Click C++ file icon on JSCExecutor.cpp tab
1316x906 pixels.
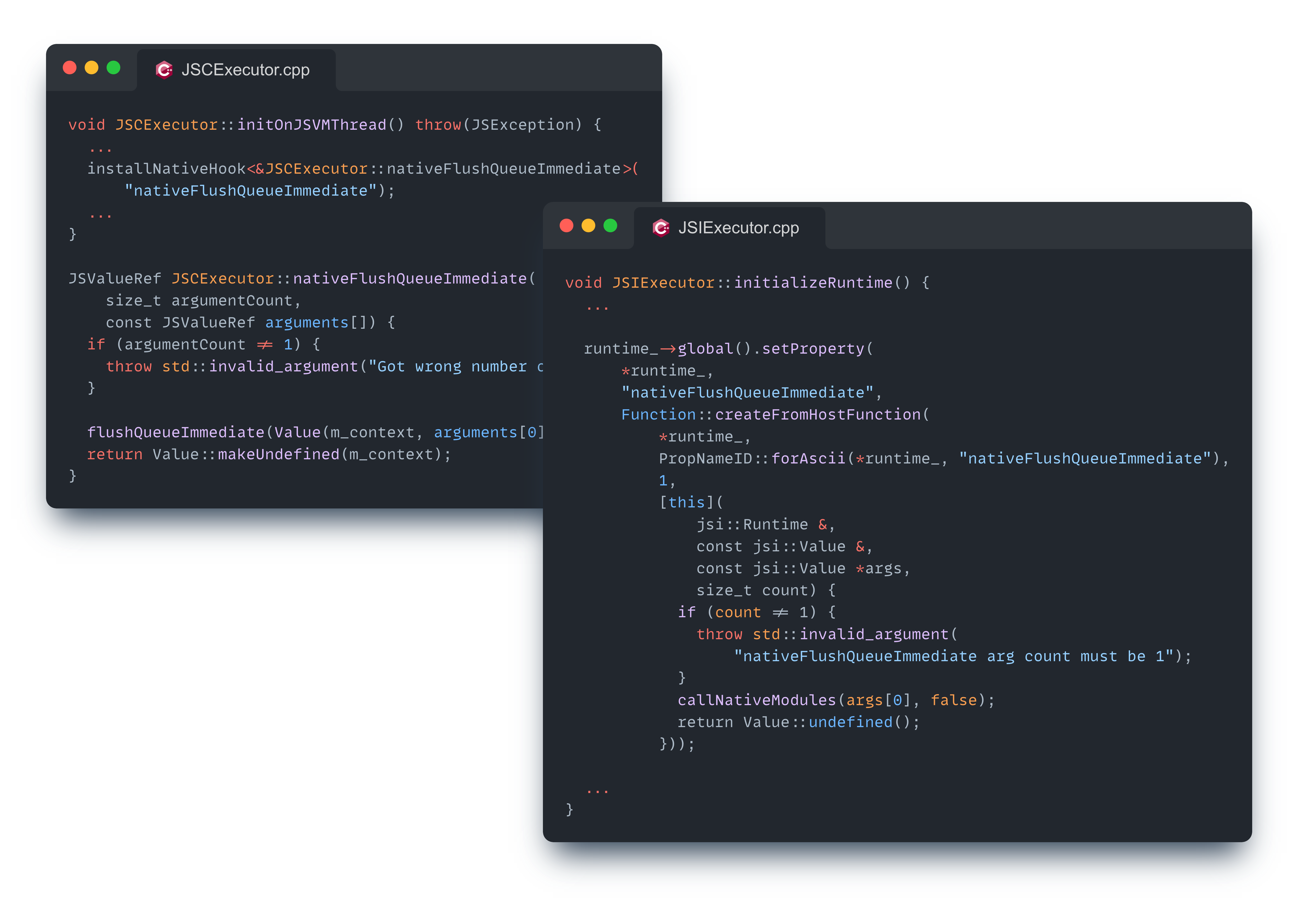(164, 70)
